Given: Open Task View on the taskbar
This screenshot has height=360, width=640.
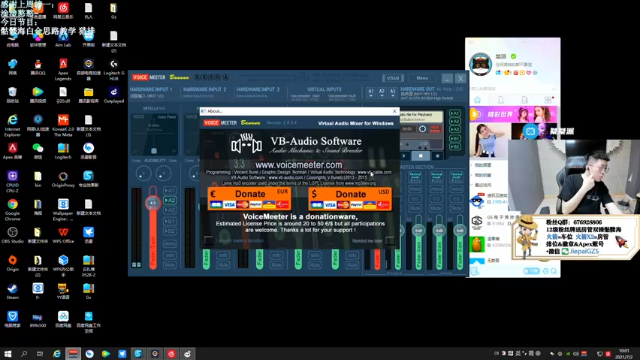Looking at the screenshot, I should coord(40,353).
